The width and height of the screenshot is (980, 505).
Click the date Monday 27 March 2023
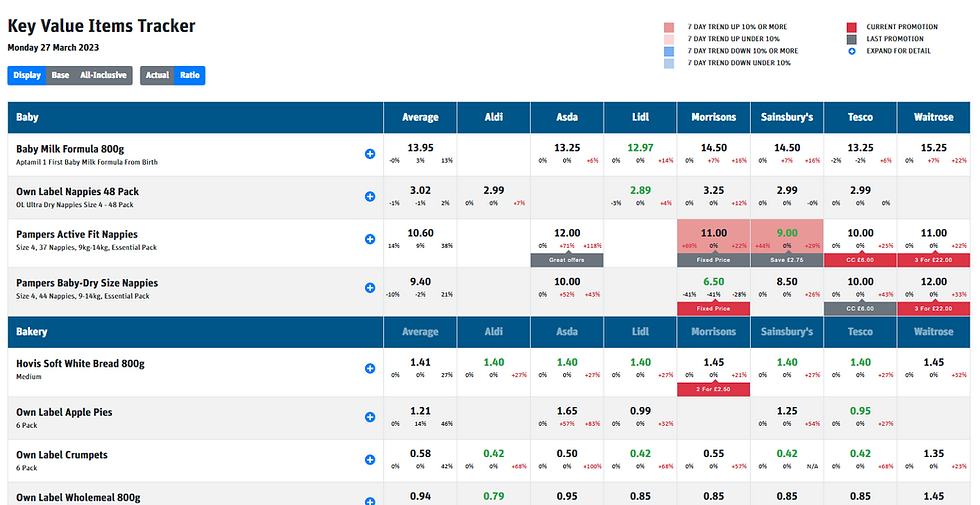[53, 48]
